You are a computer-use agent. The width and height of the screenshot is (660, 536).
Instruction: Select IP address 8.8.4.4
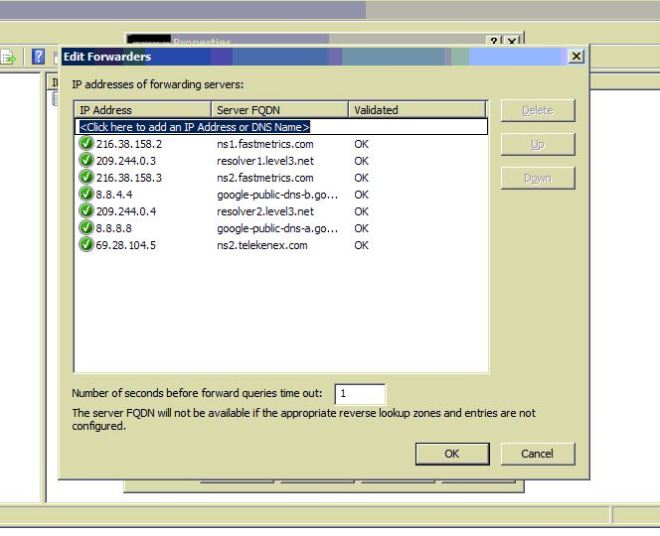click(x=114, y=195)
